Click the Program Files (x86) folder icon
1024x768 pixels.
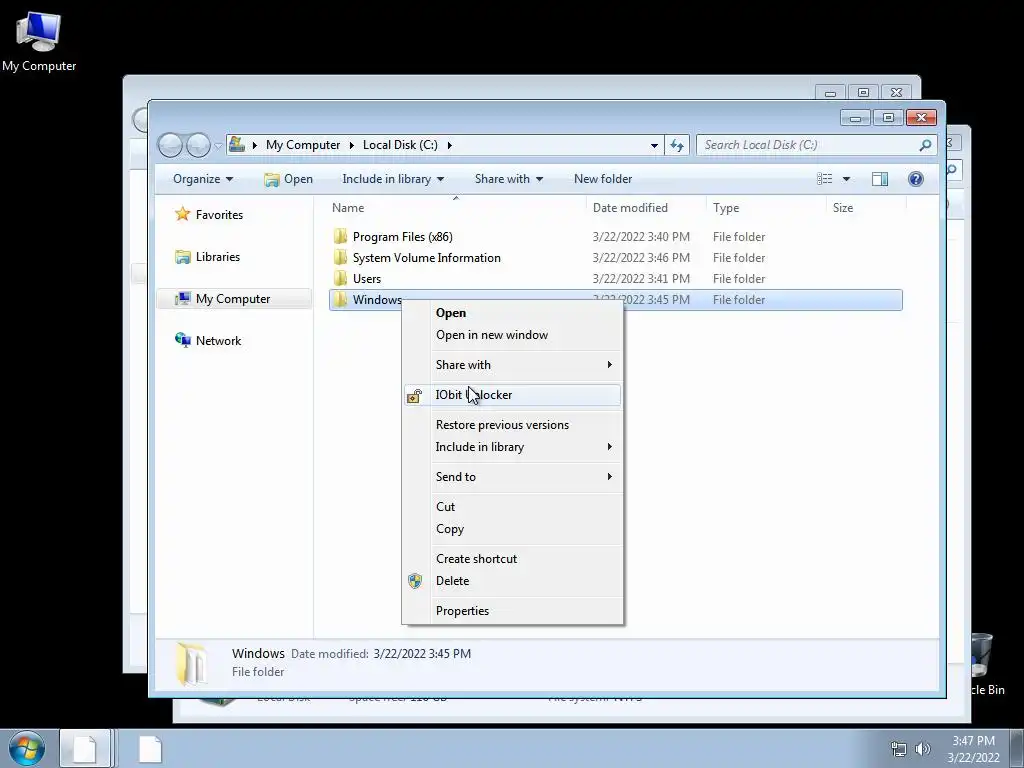click(340, 236)
